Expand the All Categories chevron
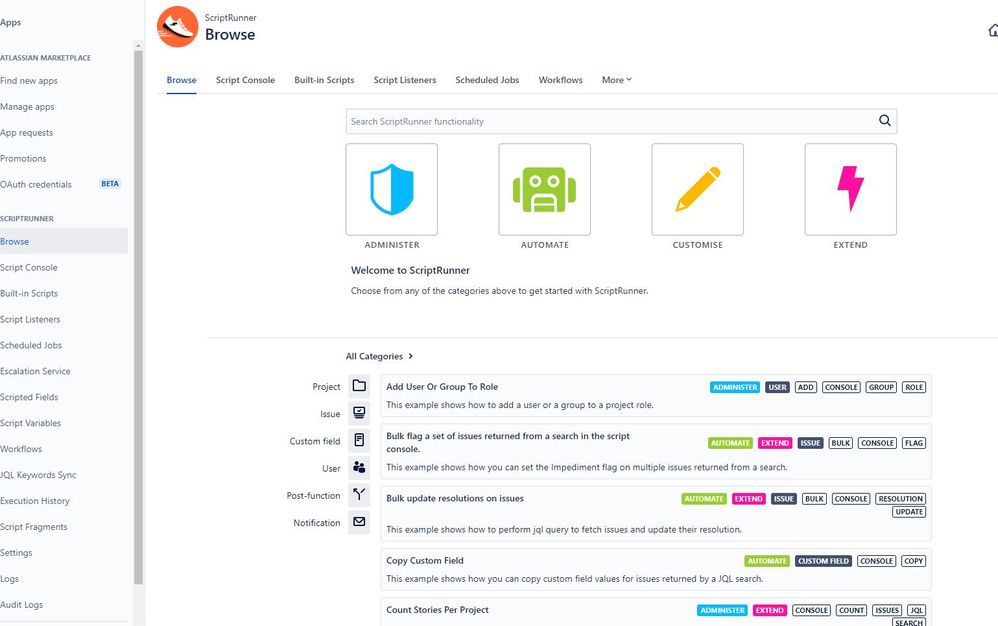Viewport: 998px width, 626px height. coord(411,356)
